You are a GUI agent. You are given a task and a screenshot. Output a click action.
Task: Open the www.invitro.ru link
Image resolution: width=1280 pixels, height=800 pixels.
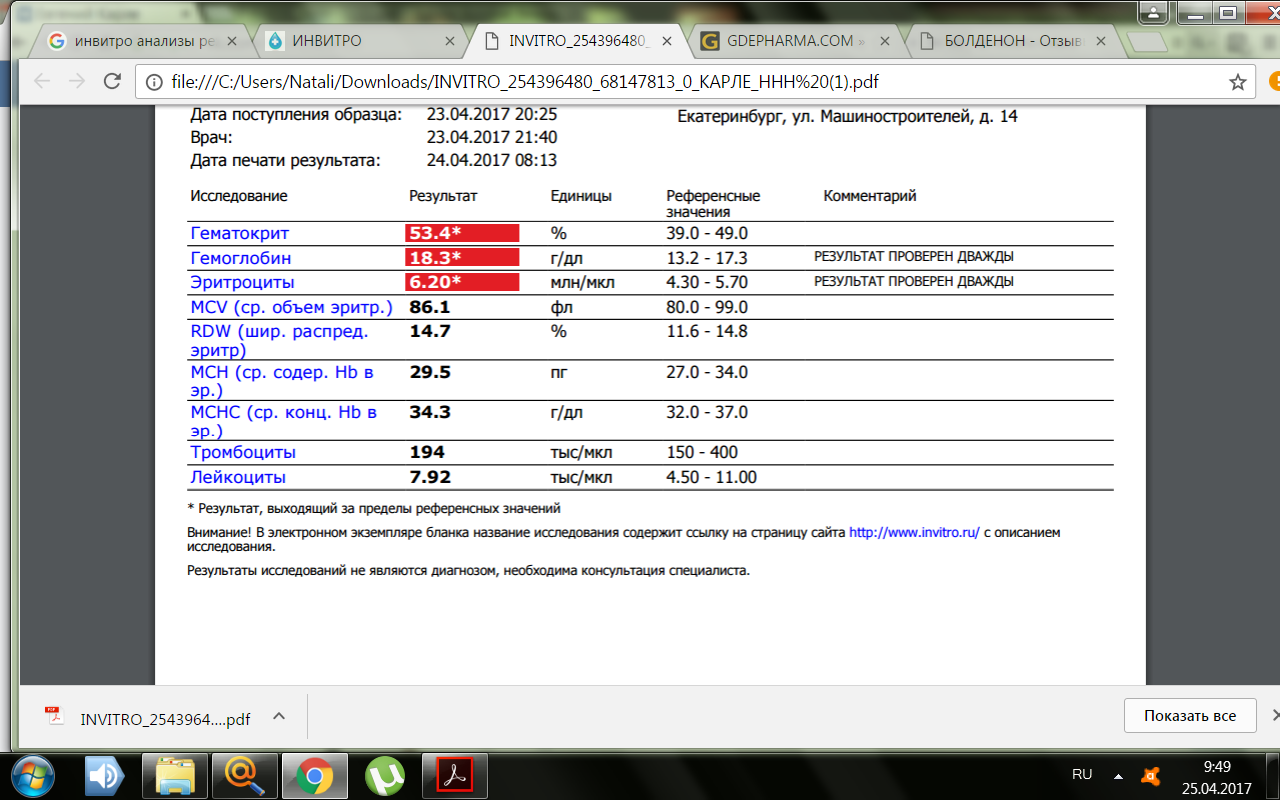(x=913, y=533)
